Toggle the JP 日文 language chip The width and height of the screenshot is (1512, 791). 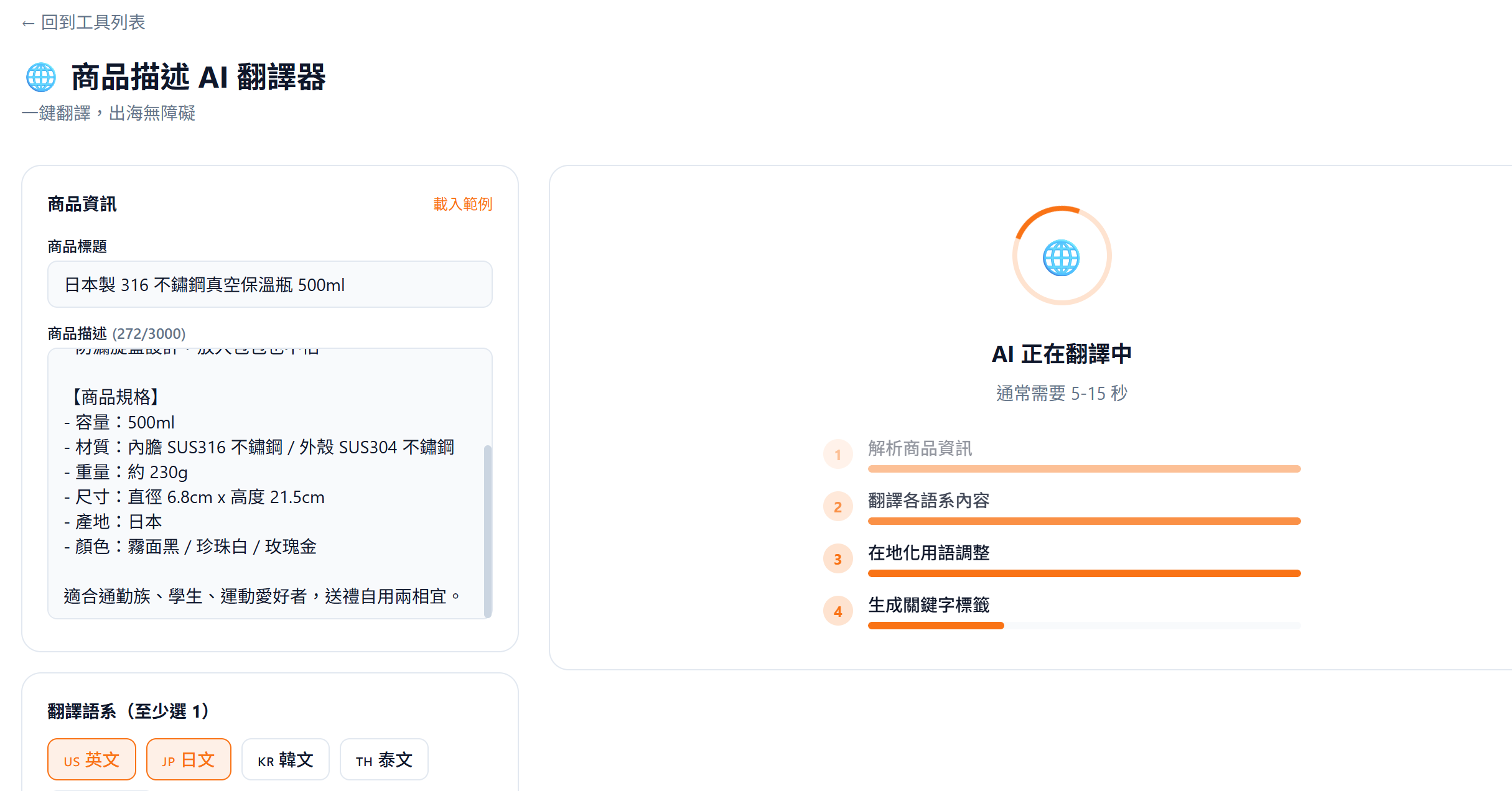[x=189, y=759]
